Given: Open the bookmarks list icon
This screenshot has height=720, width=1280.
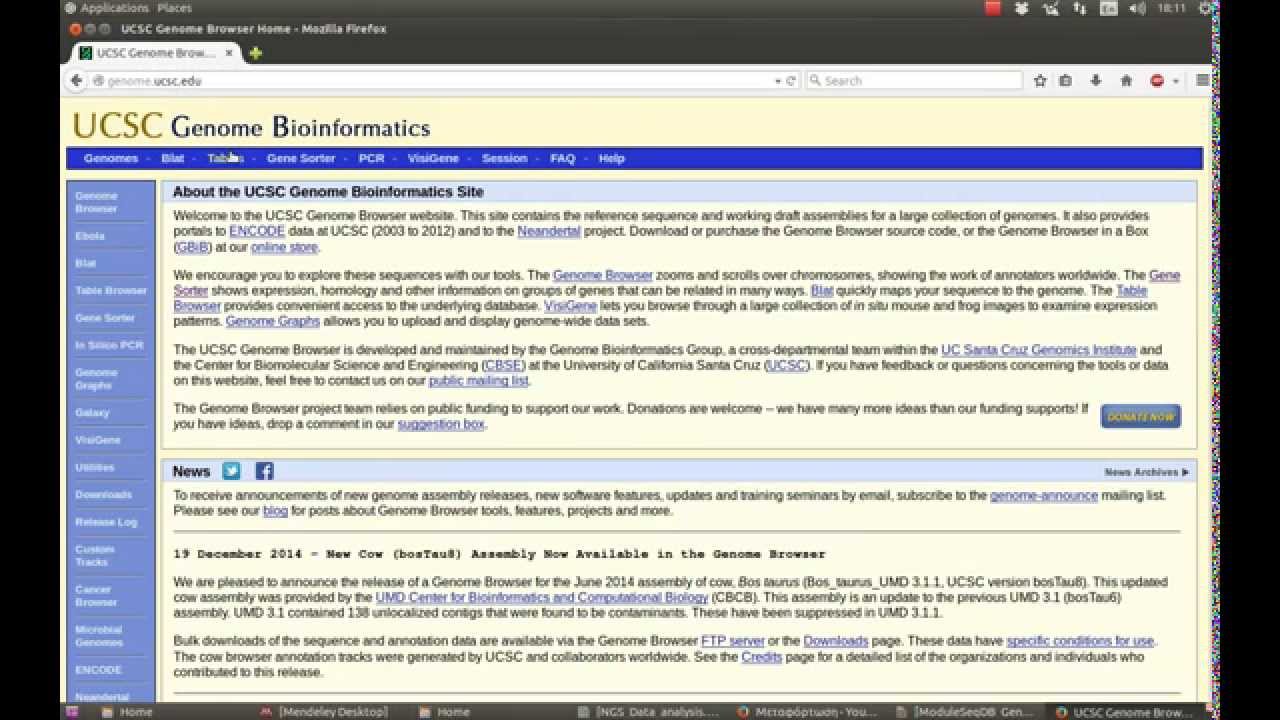Looking at the screenshot, I should [x=1066, y=81].
